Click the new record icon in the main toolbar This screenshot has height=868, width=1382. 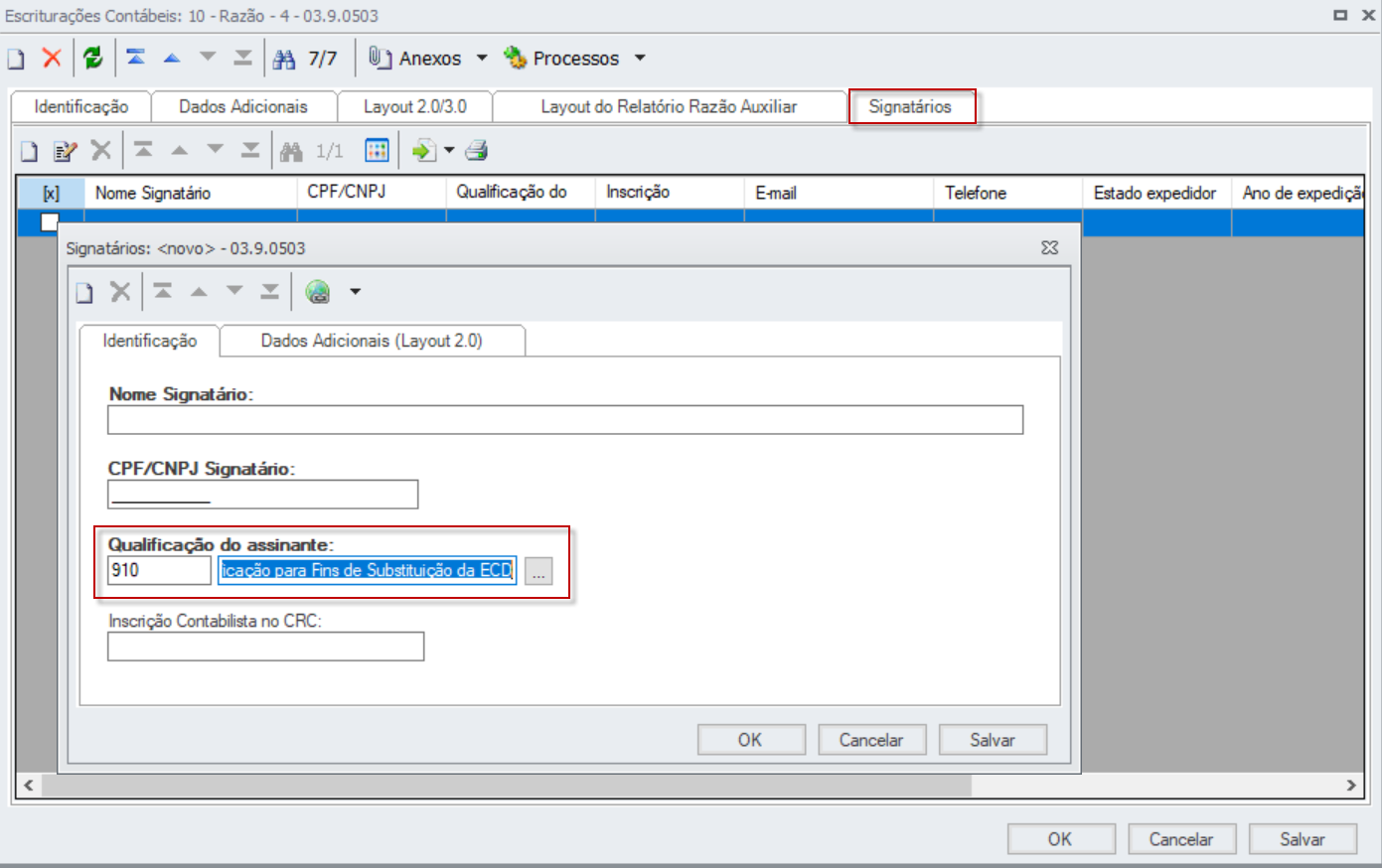(16, 59)
